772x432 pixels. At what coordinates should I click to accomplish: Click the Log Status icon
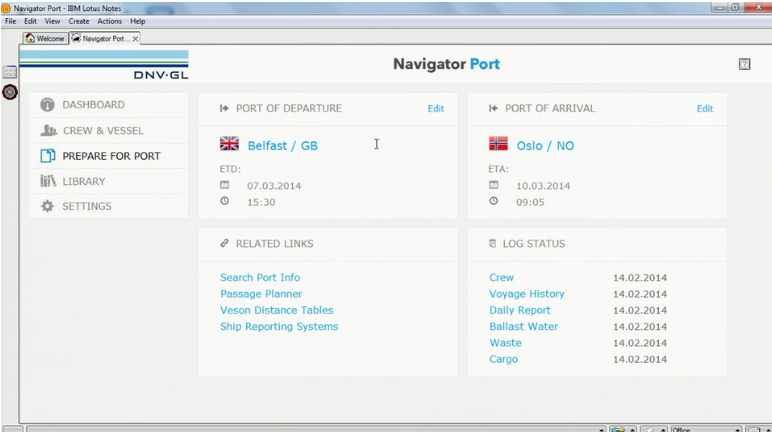tap(492, 243)
